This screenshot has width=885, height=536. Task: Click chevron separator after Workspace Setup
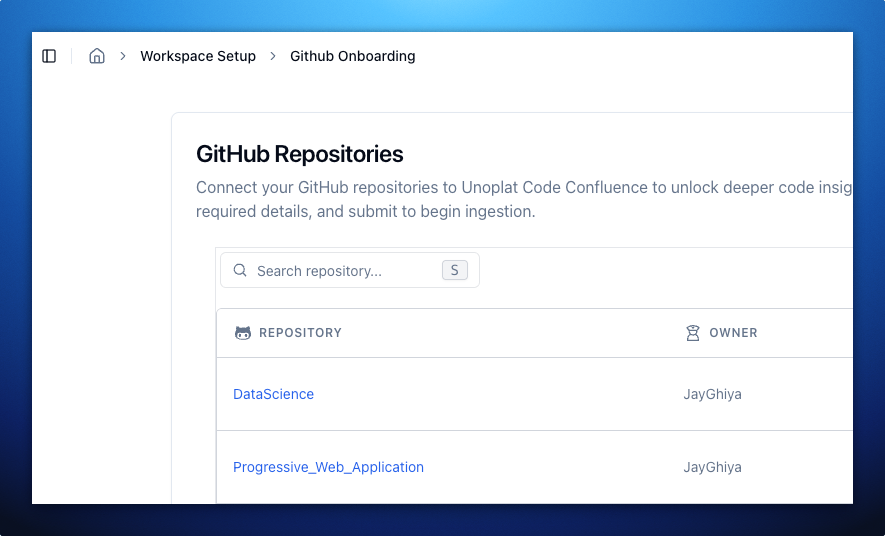pyautogui.click(x=273, y=56)
